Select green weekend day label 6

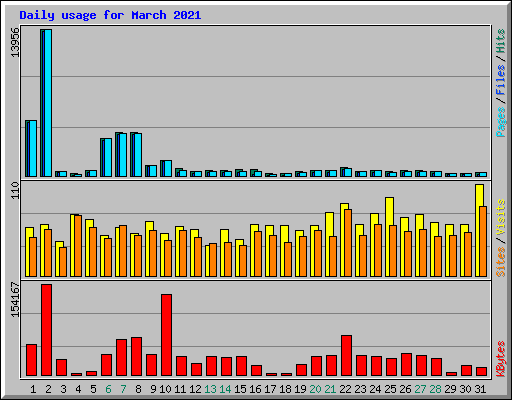click(x=108, y=389)
